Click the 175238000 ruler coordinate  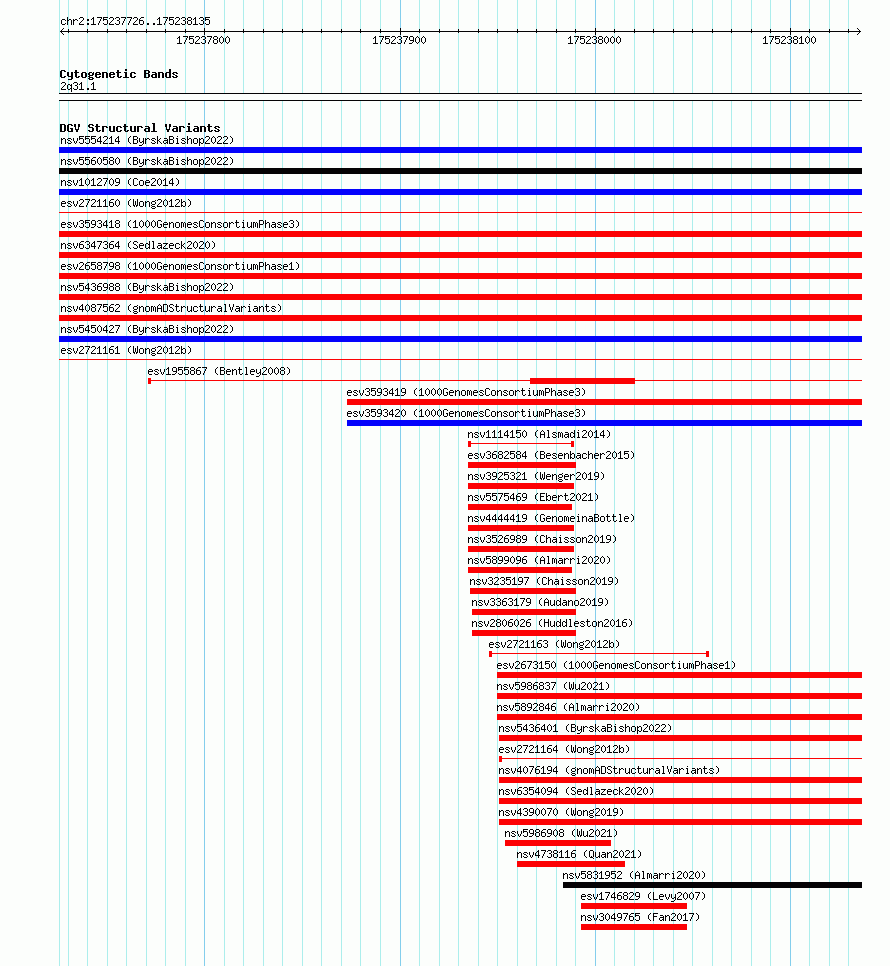594,40
